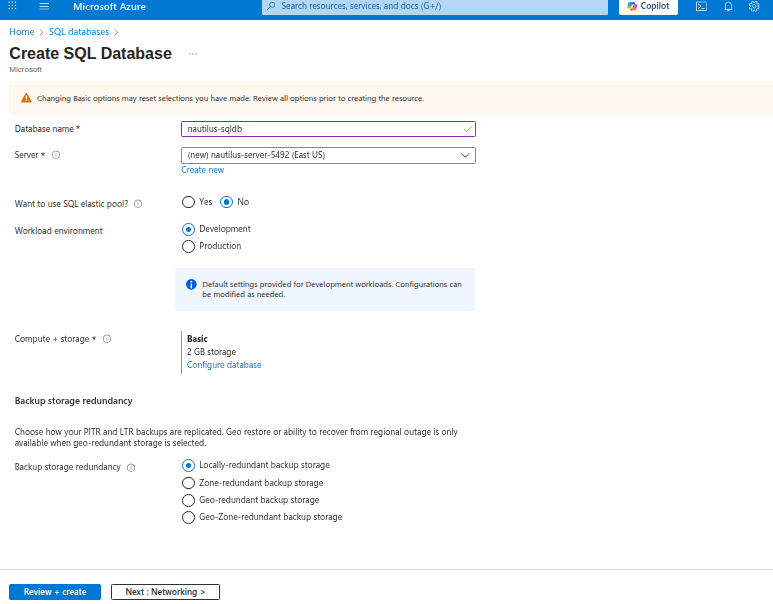This screenshot has width=773, height=604.
Task: Open the ellipsis menu beside Create SQL Database
Action: (x=193, y=54)
